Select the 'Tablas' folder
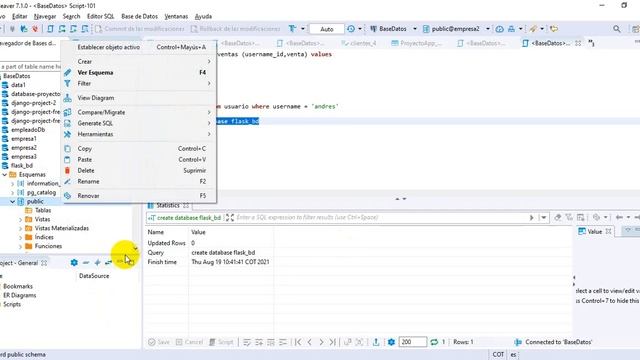This screenshot has height=360, width=640. (42, 210)
